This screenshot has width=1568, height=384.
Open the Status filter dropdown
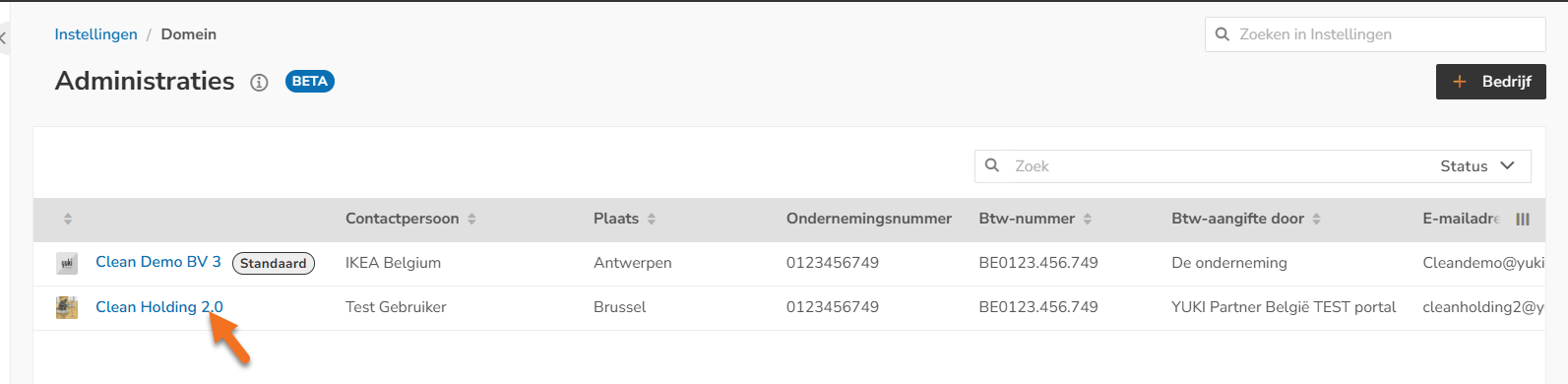[x=1477, y=166]
